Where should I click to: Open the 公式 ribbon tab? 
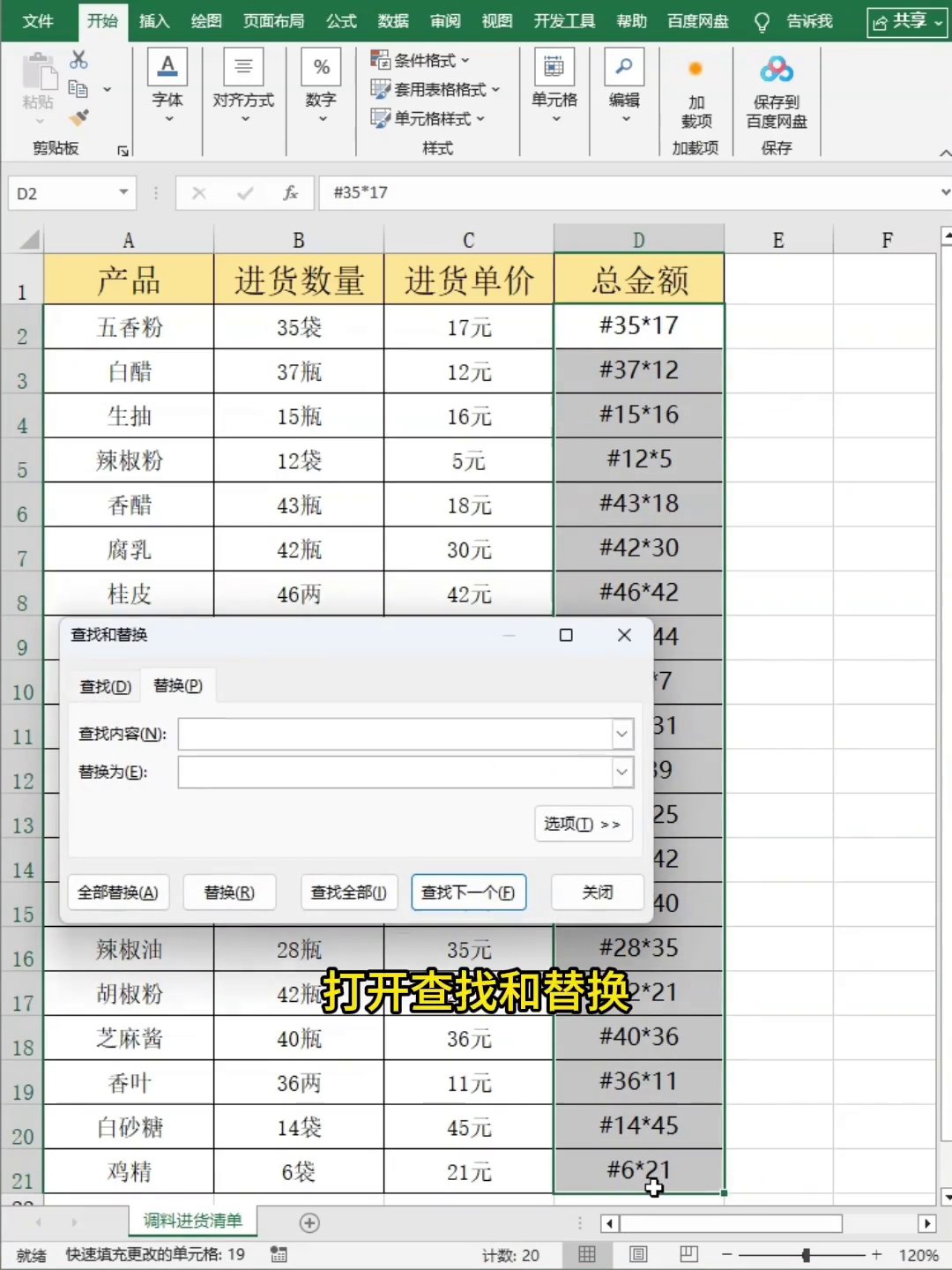pyautogui.click(x=341, y=20)
